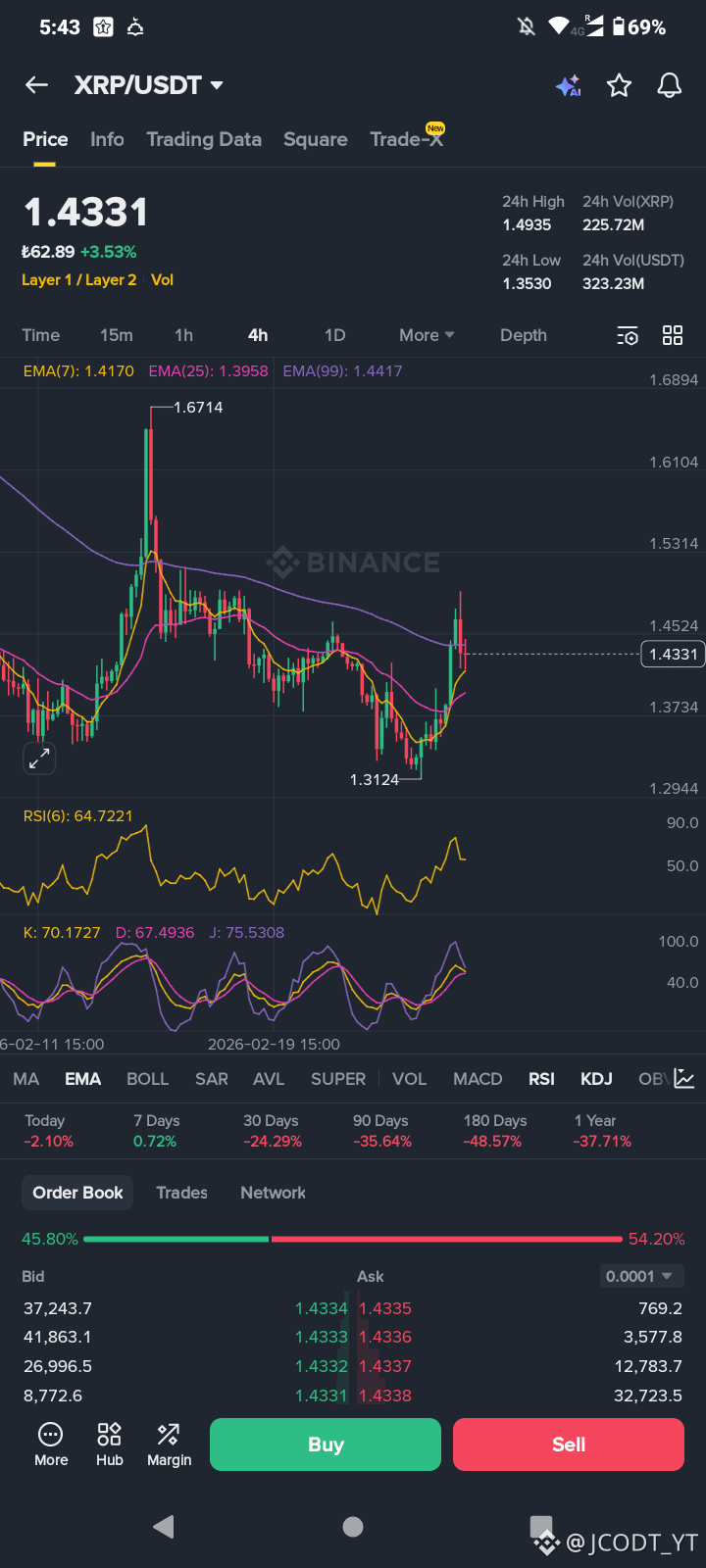Select the 1.4336 ask price

[385, 1337]
